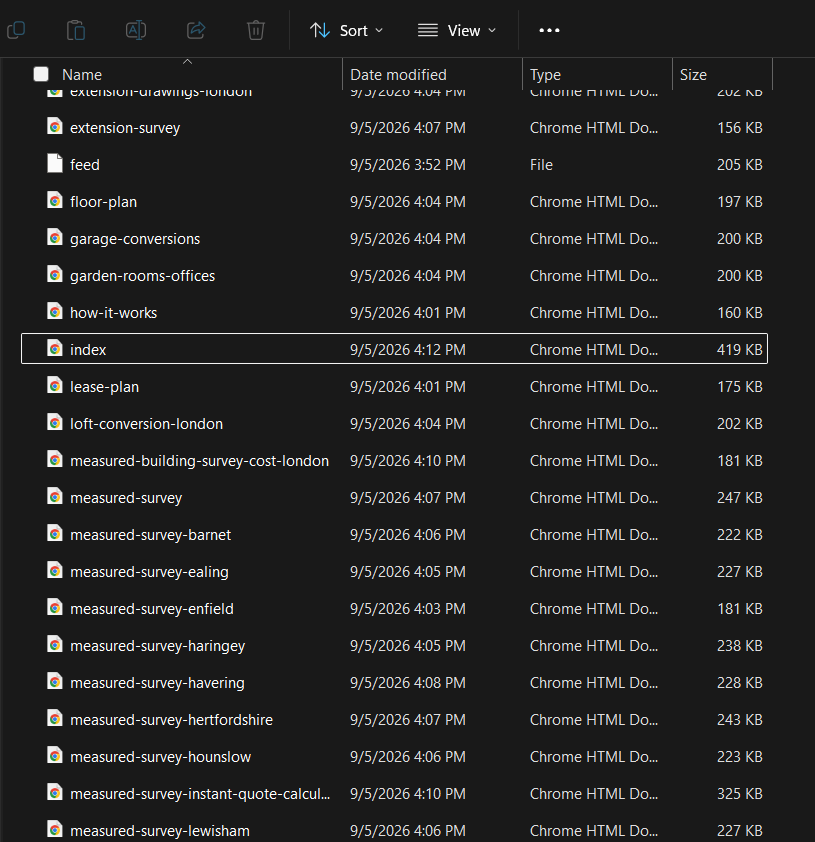Click the Chrome icon of garden-rooms-offices

point(54,274)
